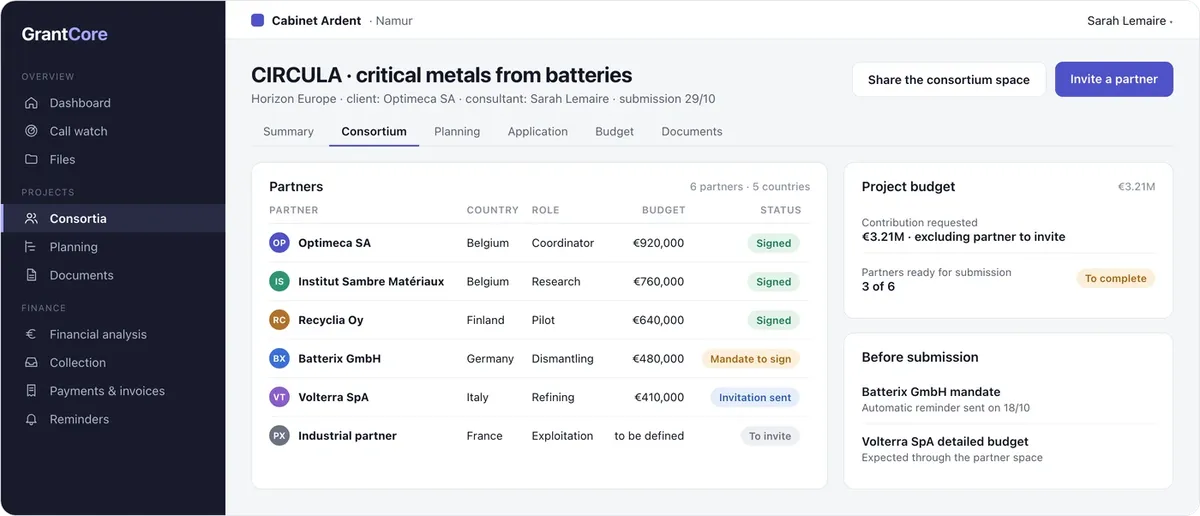Click the Recyclia Oy partner name
This screenshot has width=1200, height=516.
point(331,320)
